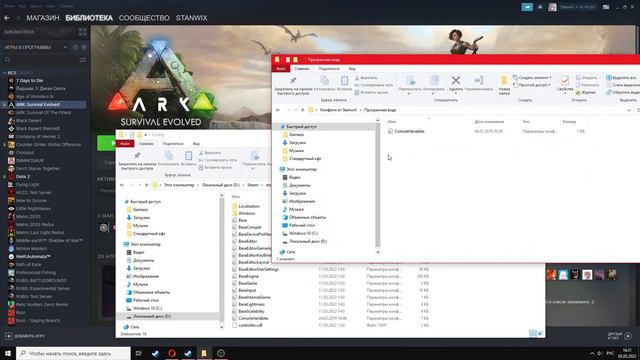Open the МАГАЗИН tab in Steam
640x360 pixels.
pyautogui.click(x=43, y=18)
